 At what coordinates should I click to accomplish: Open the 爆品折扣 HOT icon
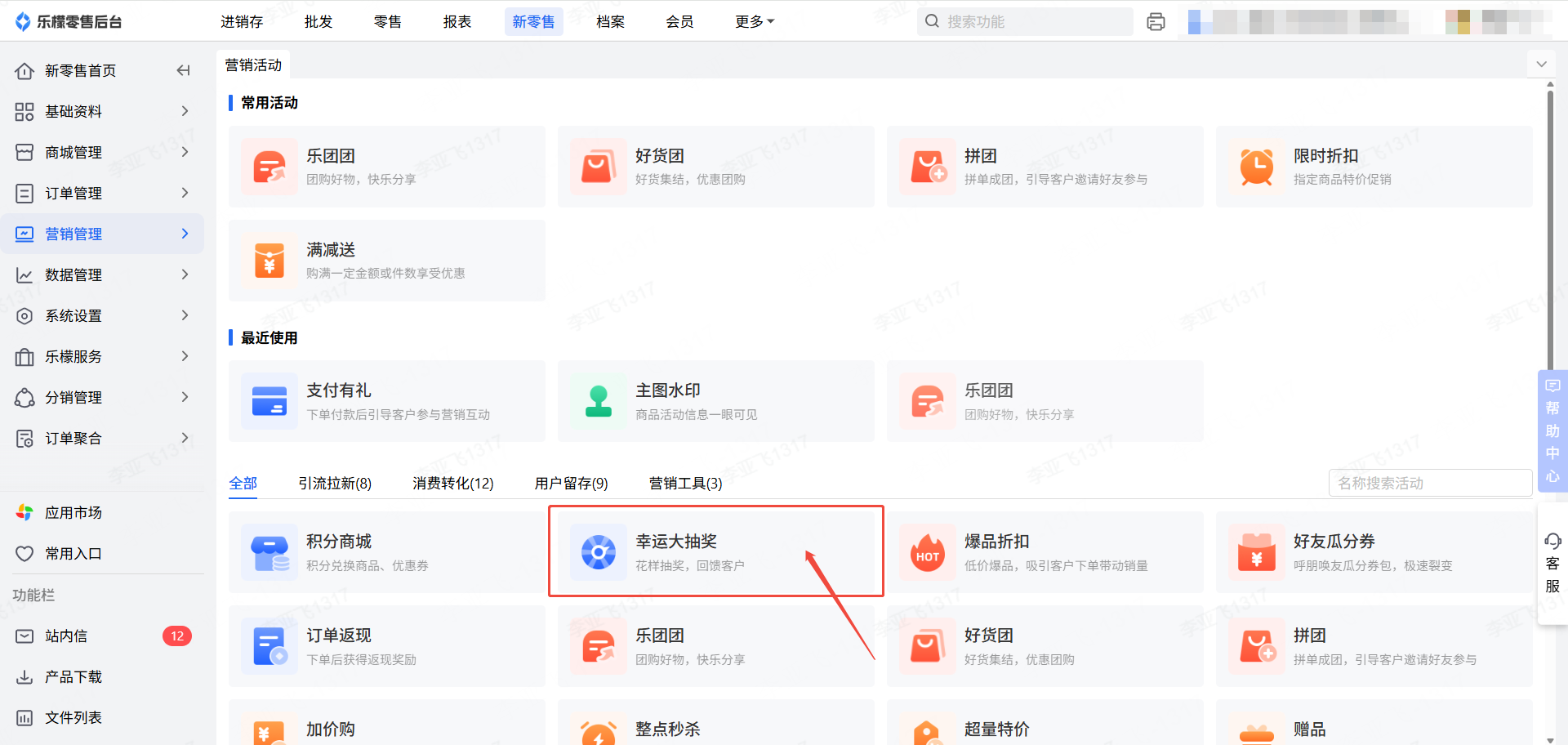[x=928, y=552]
